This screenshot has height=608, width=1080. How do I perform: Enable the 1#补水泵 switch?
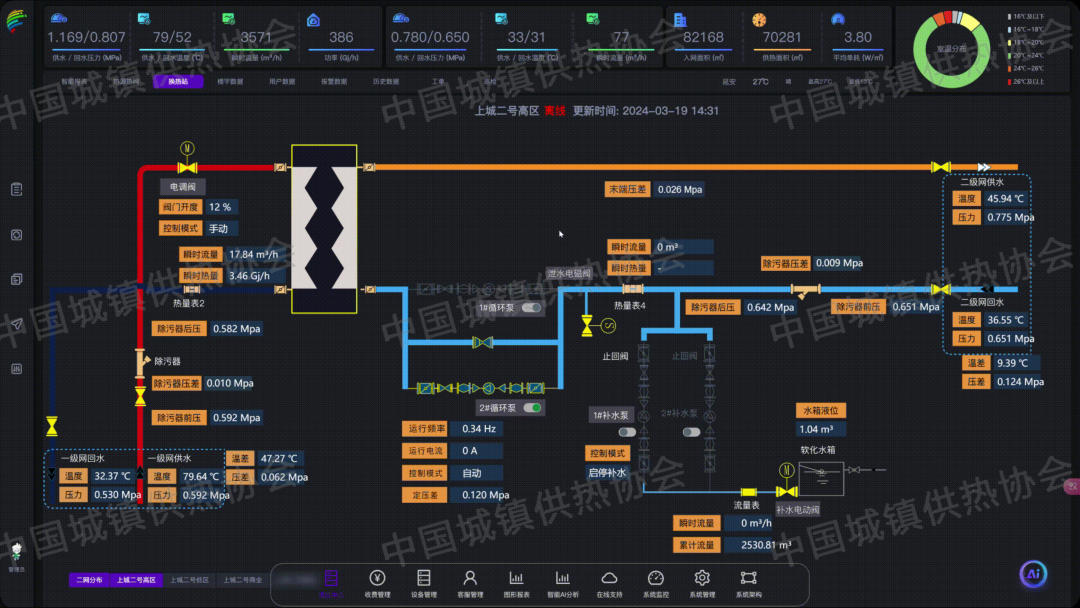pos(627,432)
